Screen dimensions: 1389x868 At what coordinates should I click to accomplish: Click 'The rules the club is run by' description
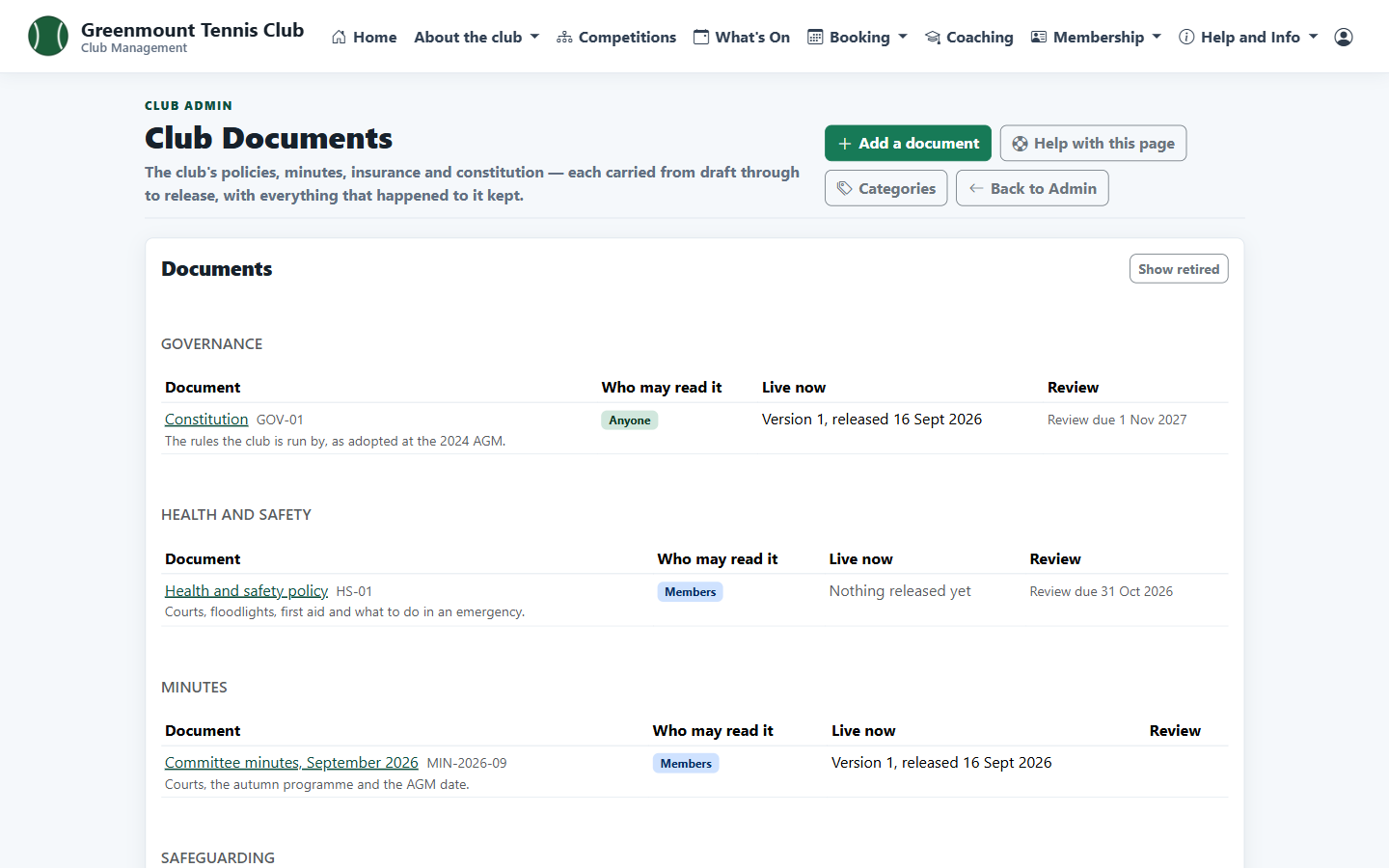tap(335, 441)
